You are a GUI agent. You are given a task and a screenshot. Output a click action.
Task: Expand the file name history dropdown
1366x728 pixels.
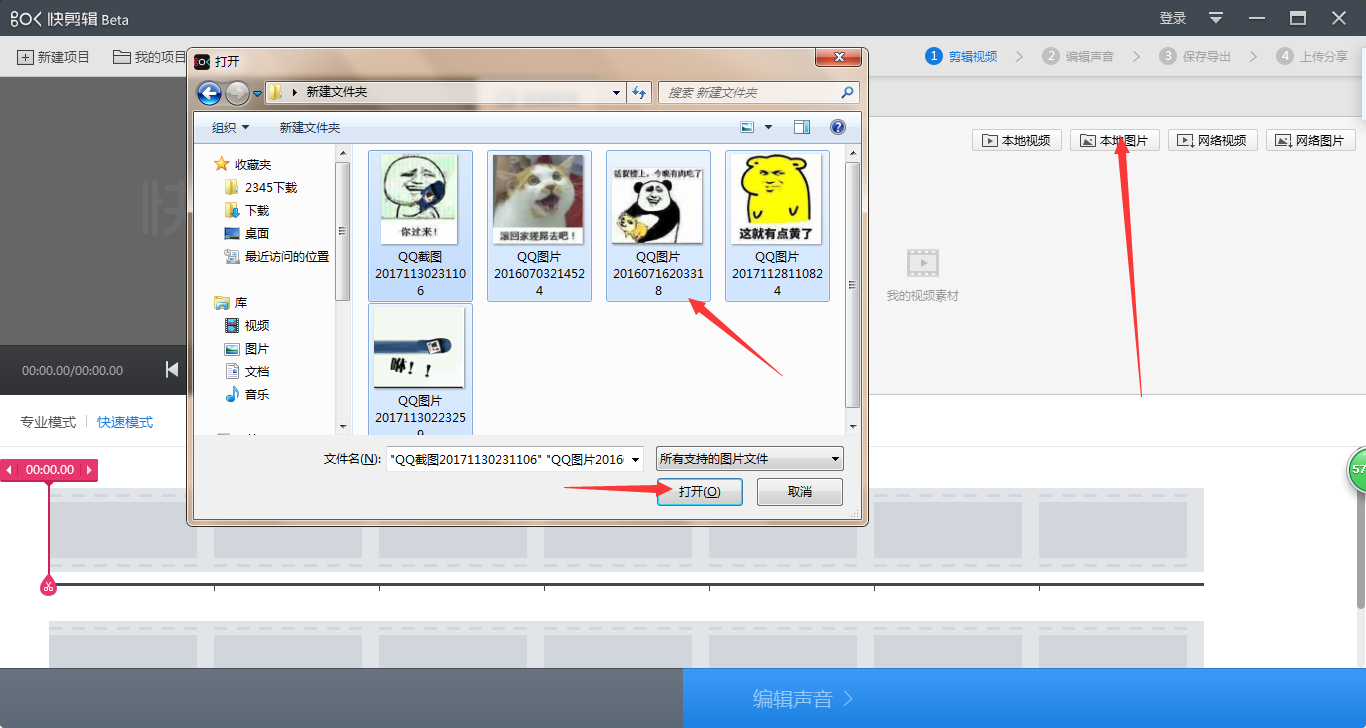click(635, 459)
